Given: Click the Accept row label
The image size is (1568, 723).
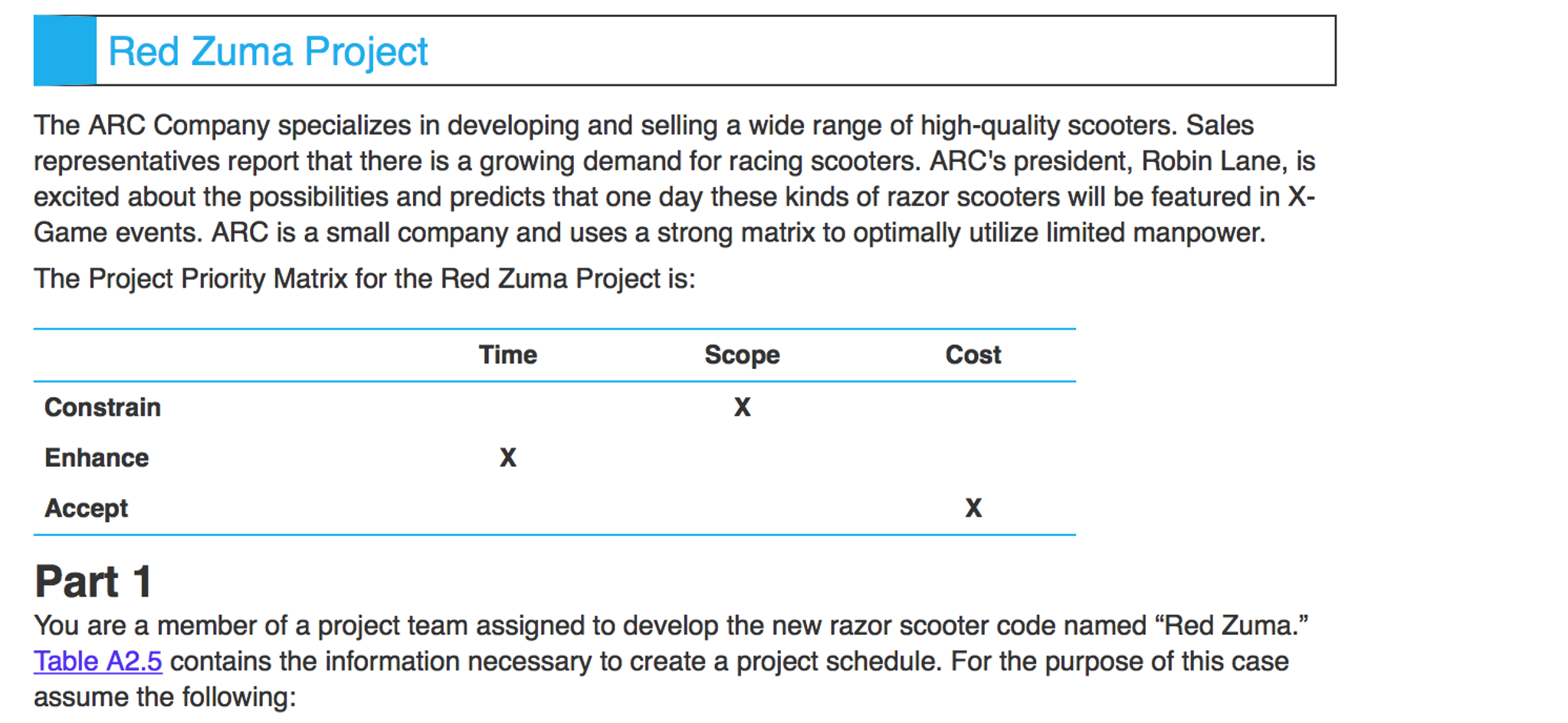Looking at the screenshot, I should pyautogui.click(x=86, y=508).
